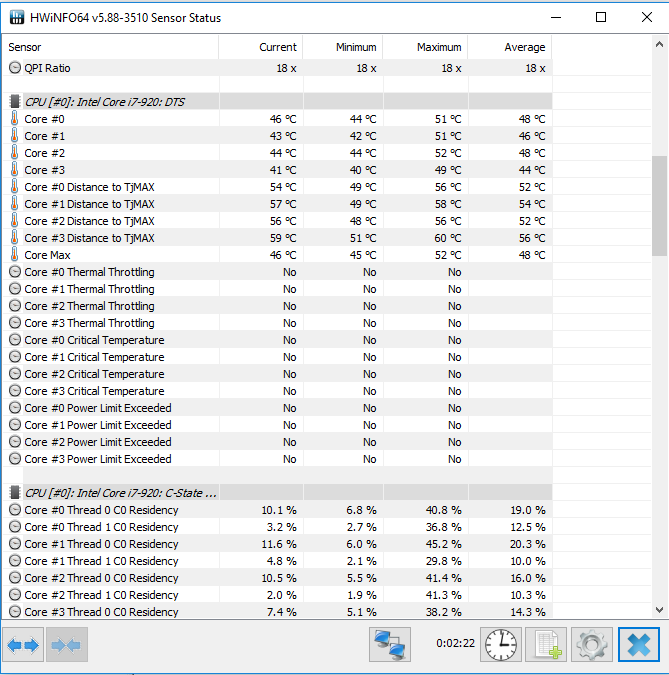Click the Sensor column header
Screen dimensions: 669x675
pyautogui.click(x=111, y=47)
